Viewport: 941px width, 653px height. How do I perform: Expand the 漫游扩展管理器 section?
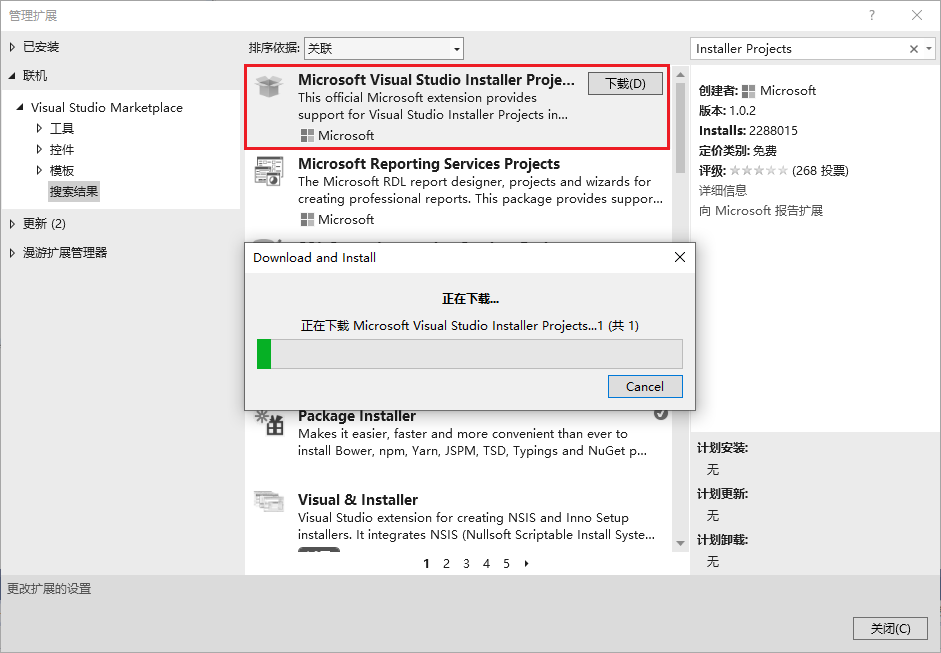(x=12, y=253)
